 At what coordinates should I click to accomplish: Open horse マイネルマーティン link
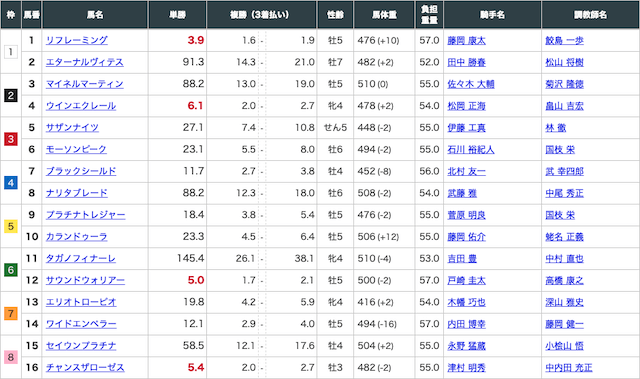point(84,84)
